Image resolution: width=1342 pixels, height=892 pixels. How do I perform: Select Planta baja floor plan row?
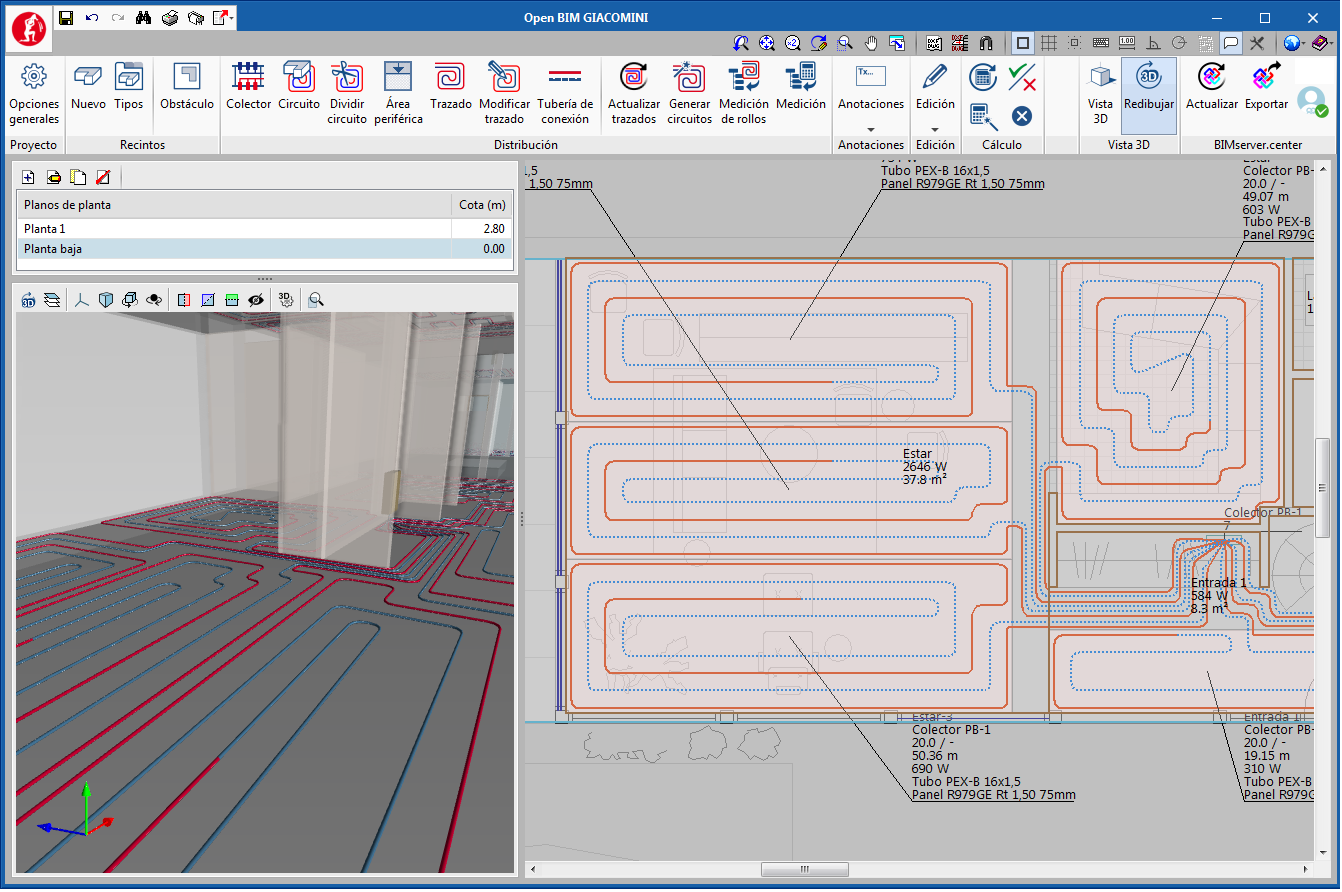264,248
